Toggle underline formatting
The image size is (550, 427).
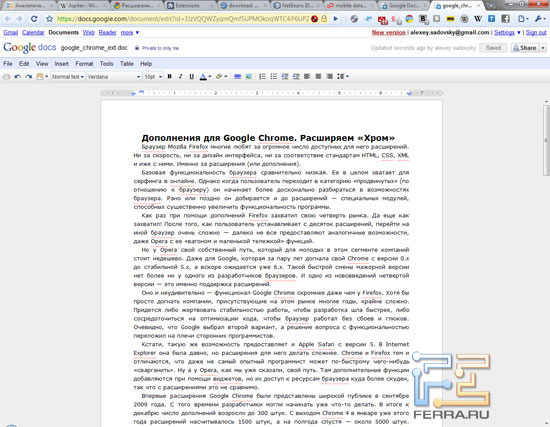click(x=192, y=76)
